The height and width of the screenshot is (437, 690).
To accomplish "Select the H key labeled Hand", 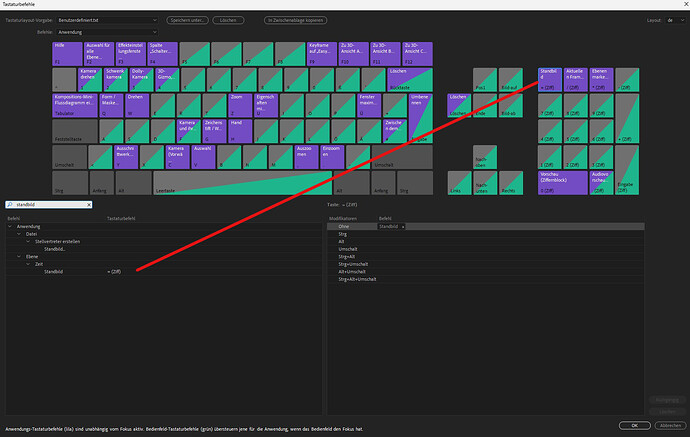I will point(240,131).
